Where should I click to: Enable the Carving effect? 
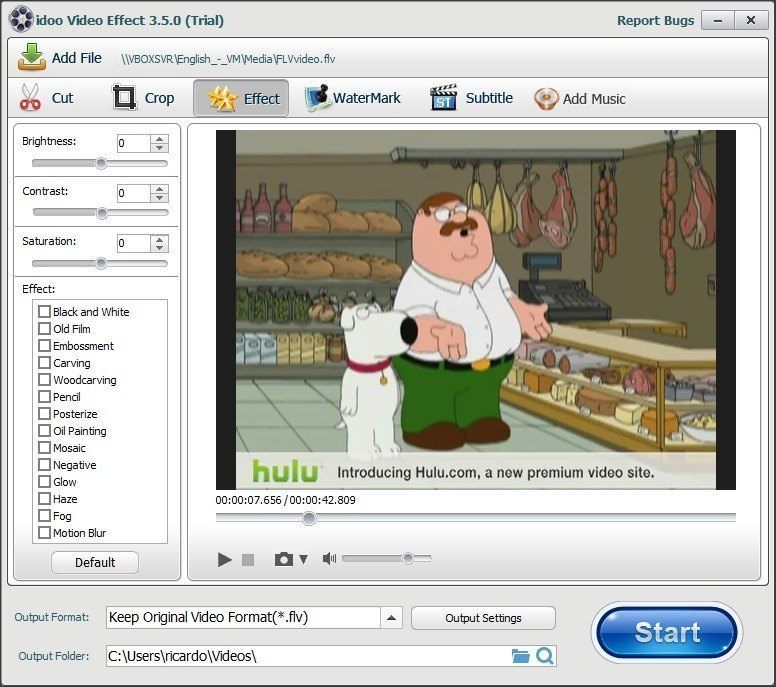click(x=45, y=363)
